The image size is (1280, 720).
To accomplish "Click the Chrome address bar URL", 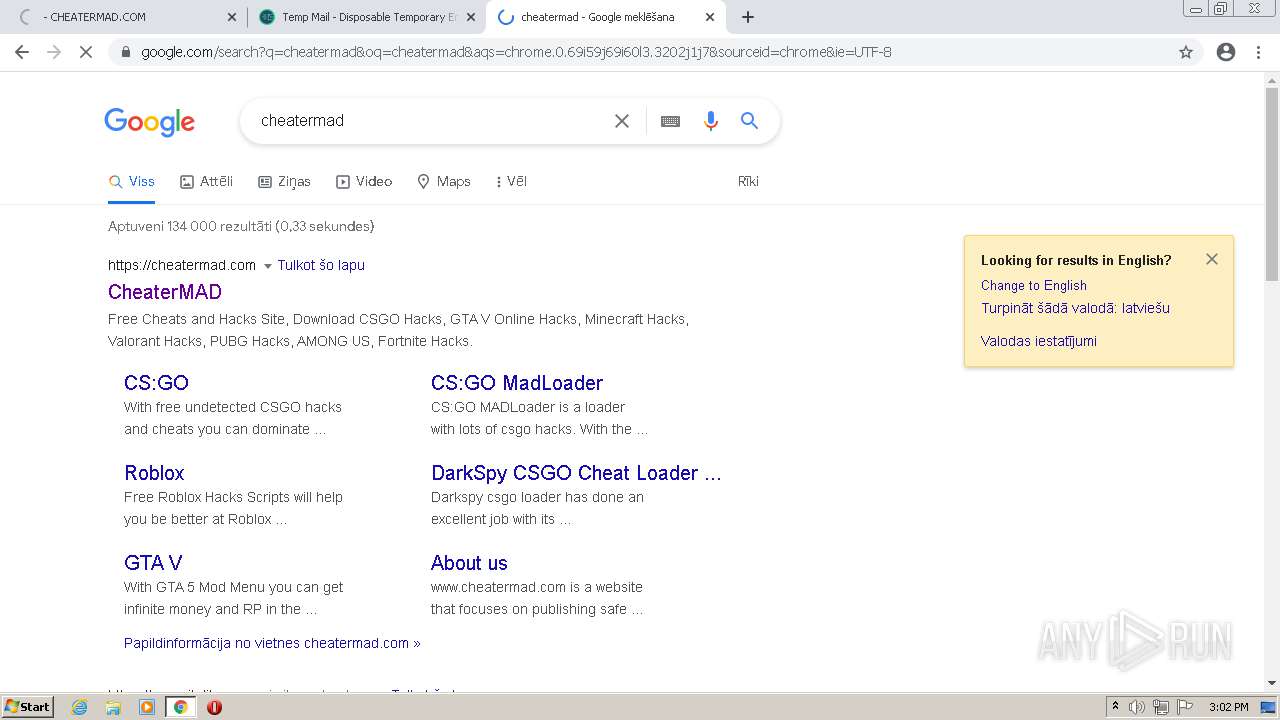I will pyautogui.click(x=516, y=52).
